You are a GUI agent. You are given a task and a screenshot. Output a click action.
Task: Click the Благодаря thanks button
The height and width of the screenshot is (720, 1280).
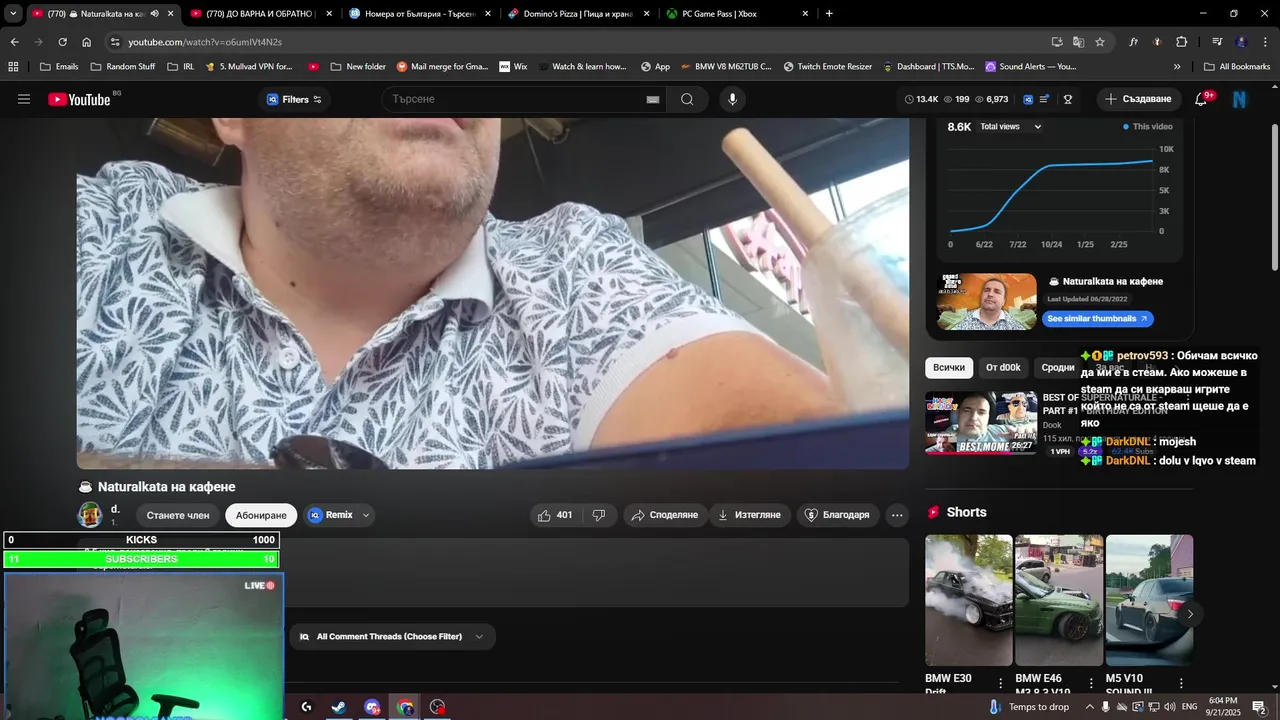(x=837, y=515)
